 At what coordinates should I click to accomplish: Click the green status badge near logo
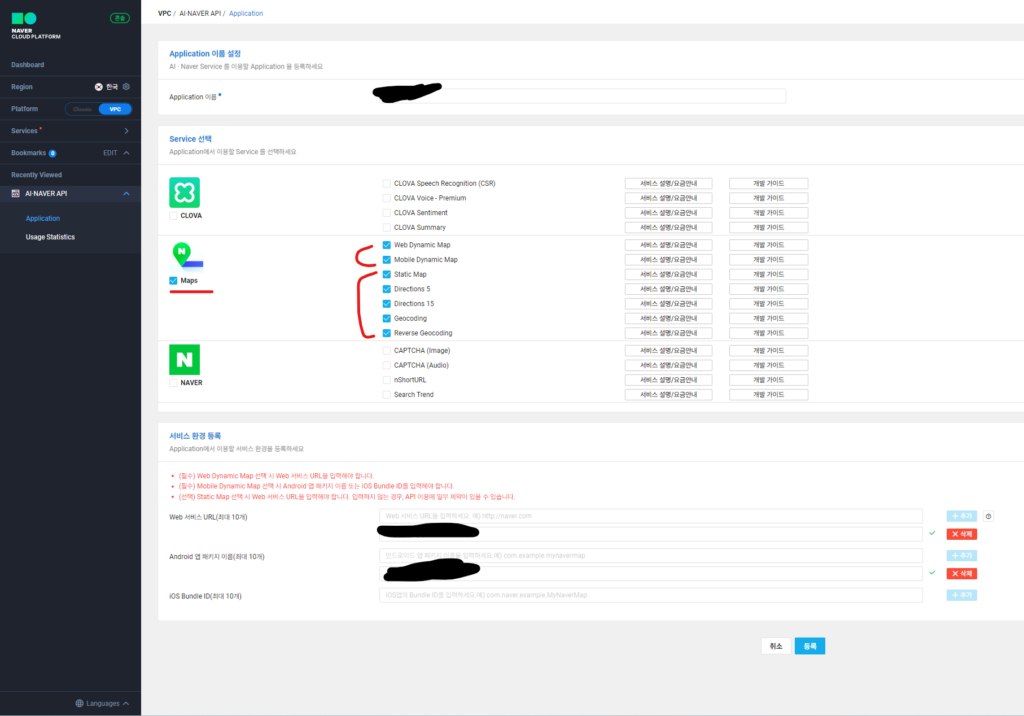click(120, 18)
